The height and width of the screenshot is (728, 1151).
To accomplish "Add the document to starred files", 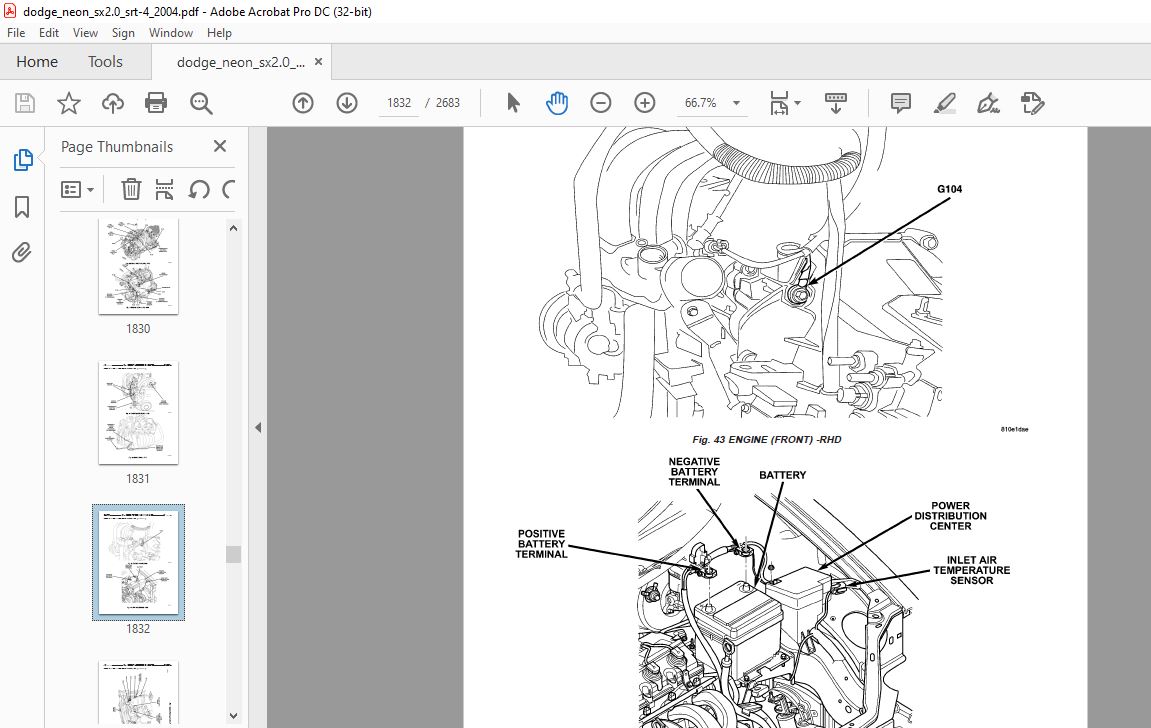I will 69,103.
